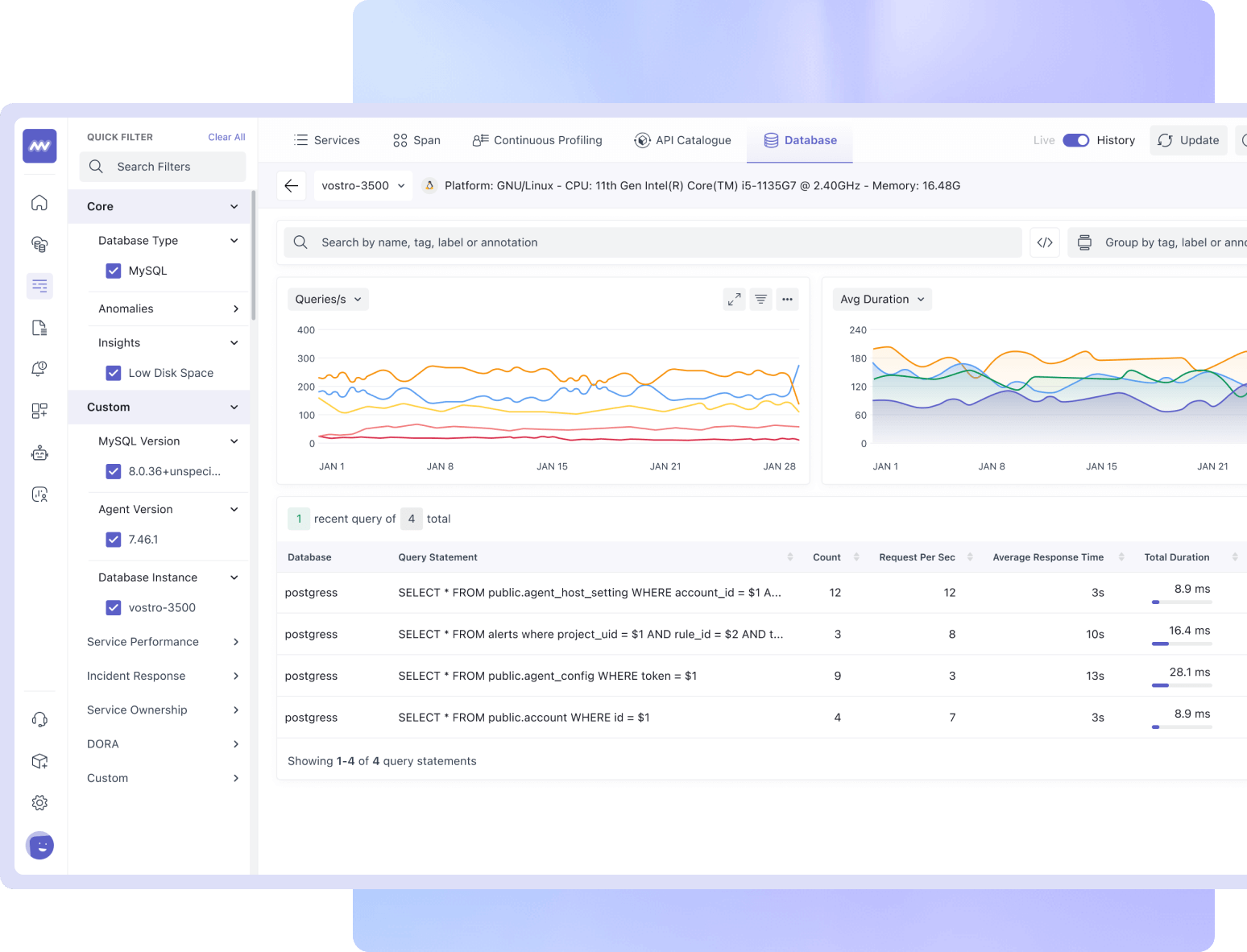Open the support headset icon
This screenshot has width=1247, height=952.
click(x=39, y=719)
